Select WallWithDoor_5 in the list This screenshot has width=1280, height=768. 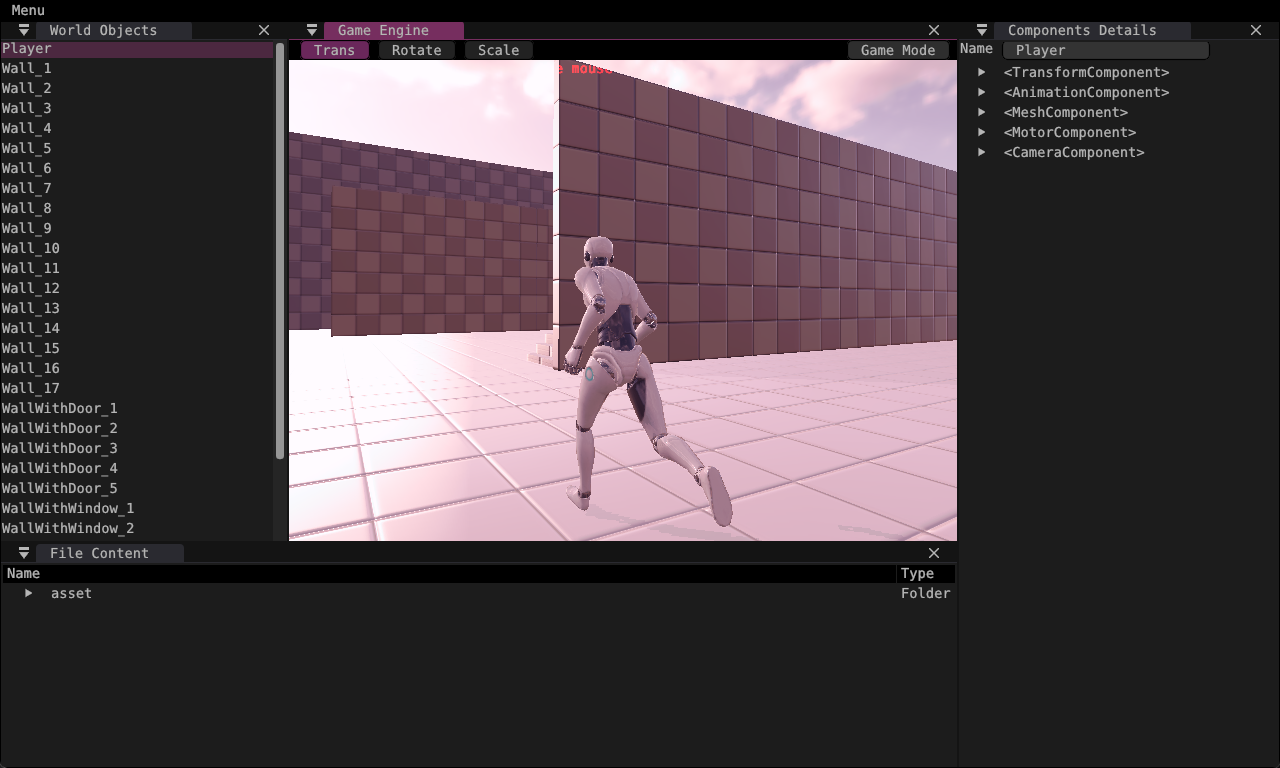(137, 488)
